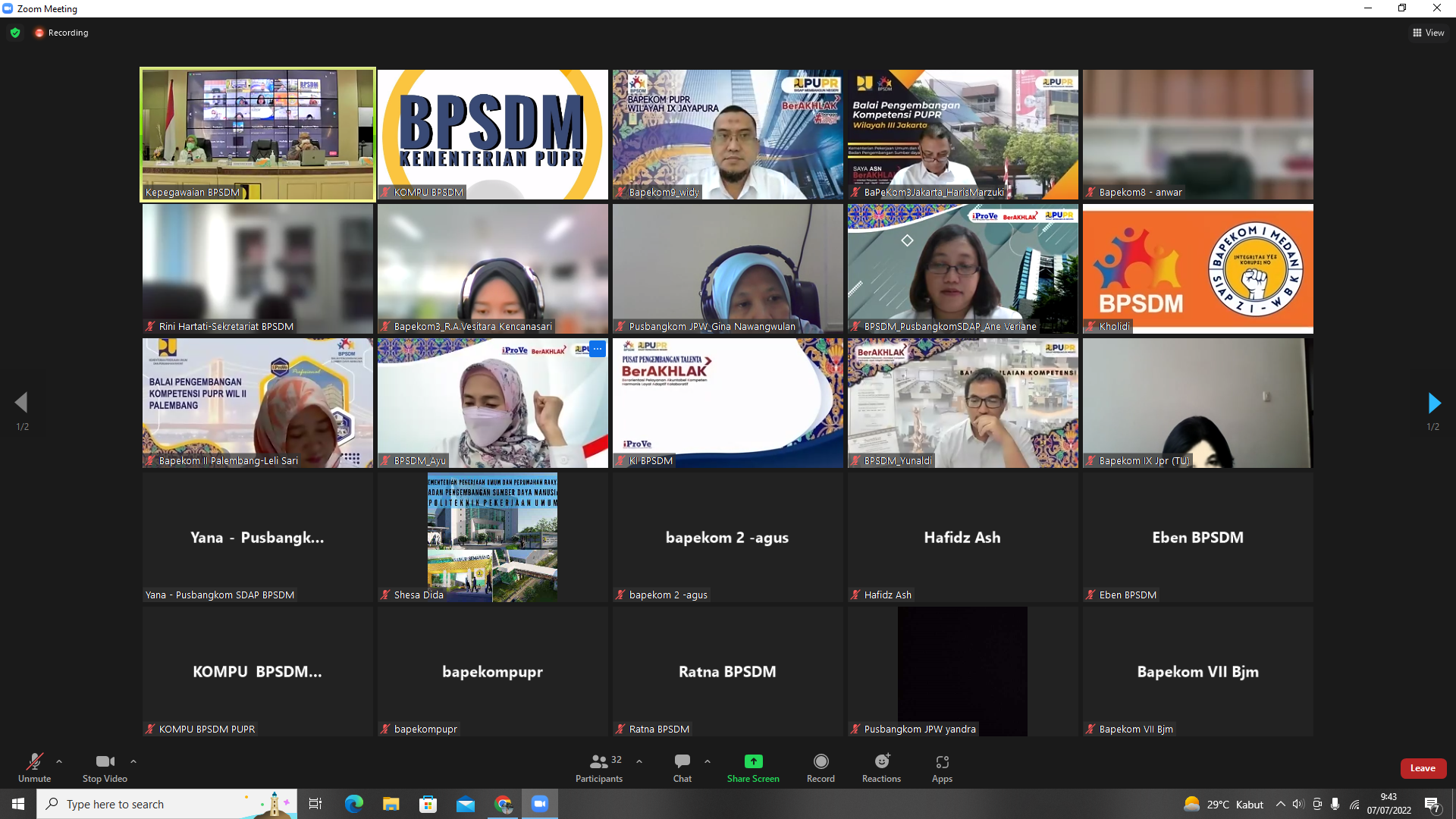The image size is (1456, 819).
Task: Select the Bapekom8 - anwar tile
Action: [1198, 134]
